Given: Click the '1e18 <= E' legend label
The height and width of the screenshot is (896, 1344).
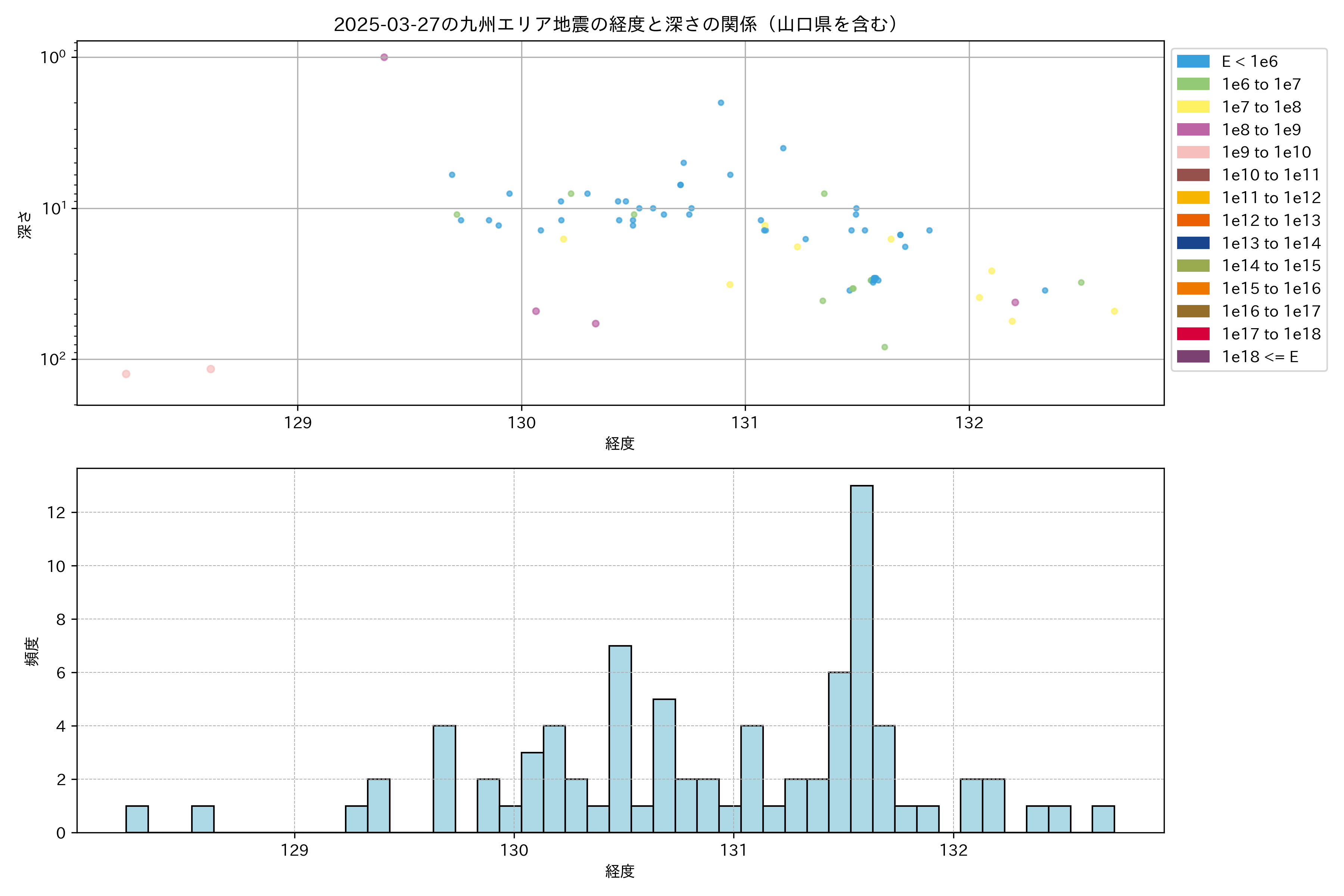Looking at the screenshot, I should [x=1259, y=357].
